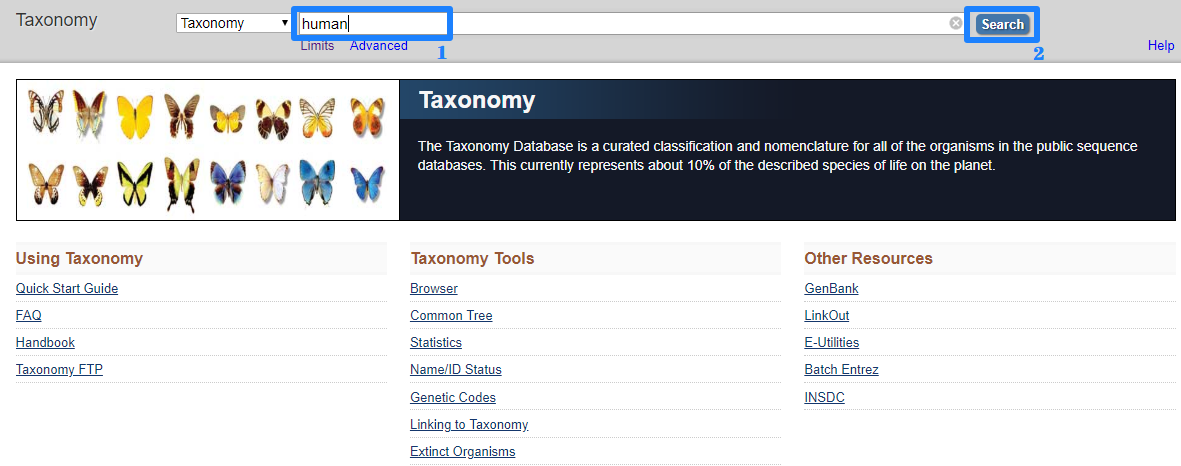This screenshot has width=1181, height=466.
Task: Open the Limits link
Action: [317, 46]
